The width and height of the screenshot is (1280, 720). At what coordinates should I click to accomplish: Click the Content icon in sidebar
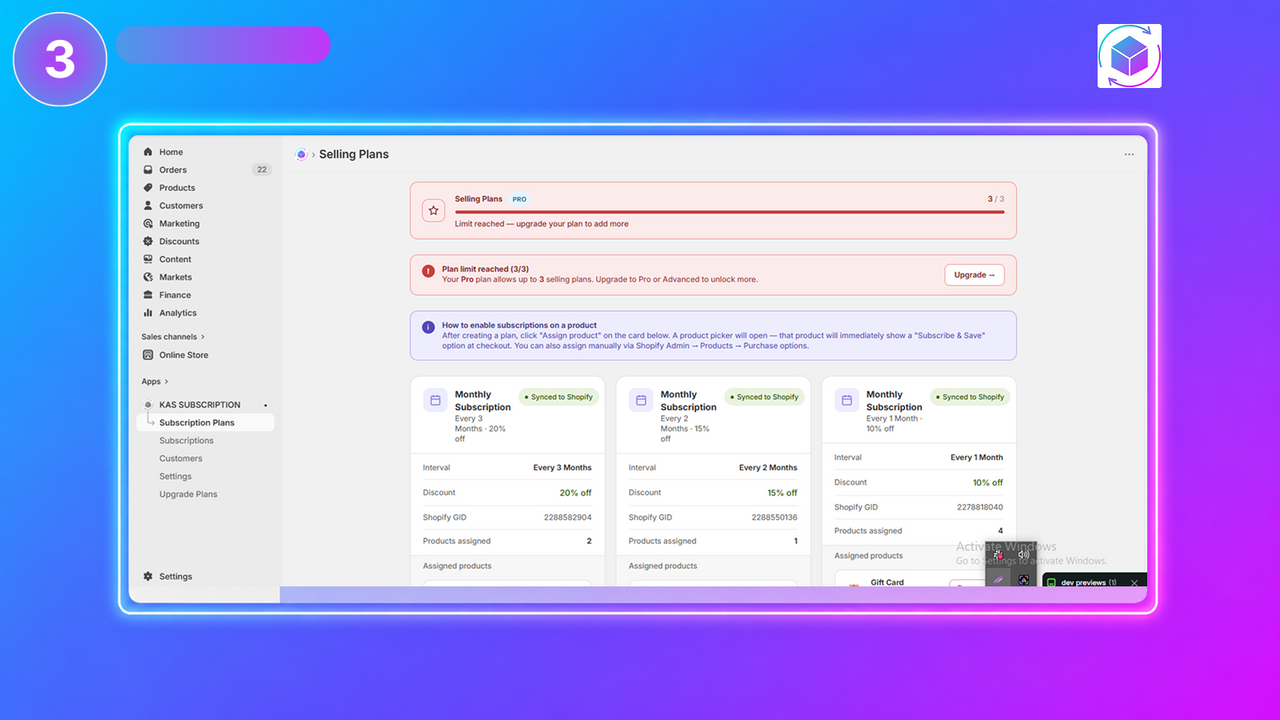(x=148, y=259)
